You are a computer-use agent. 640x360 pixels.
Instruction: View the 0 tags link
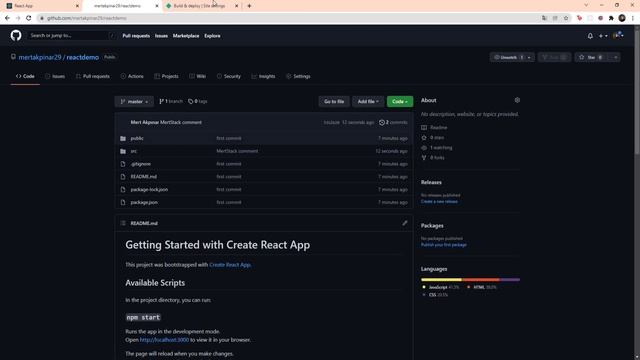click(198, 101)
